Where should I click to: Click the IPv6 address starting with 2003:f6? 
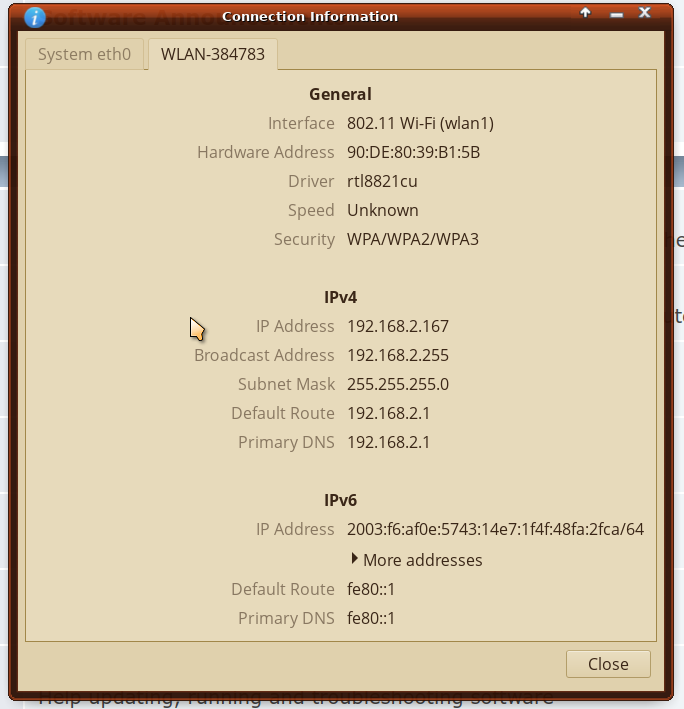click(x=495, y=529)
